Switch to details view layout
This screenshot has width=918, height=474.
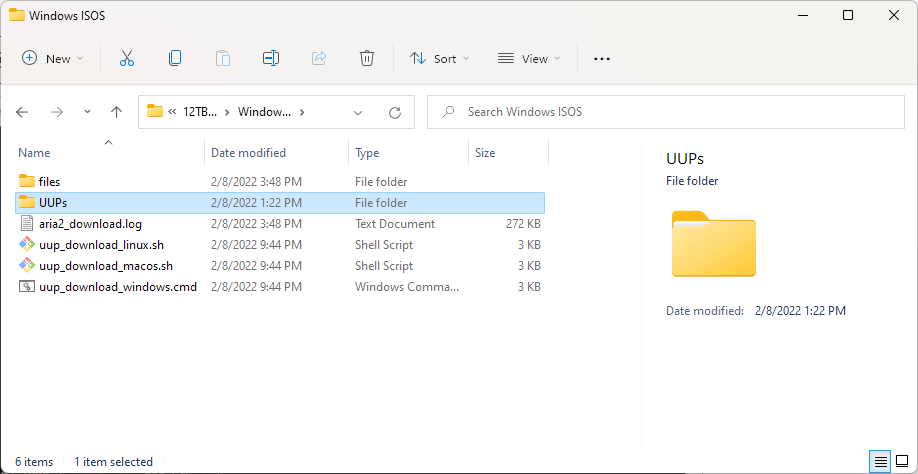881,461
